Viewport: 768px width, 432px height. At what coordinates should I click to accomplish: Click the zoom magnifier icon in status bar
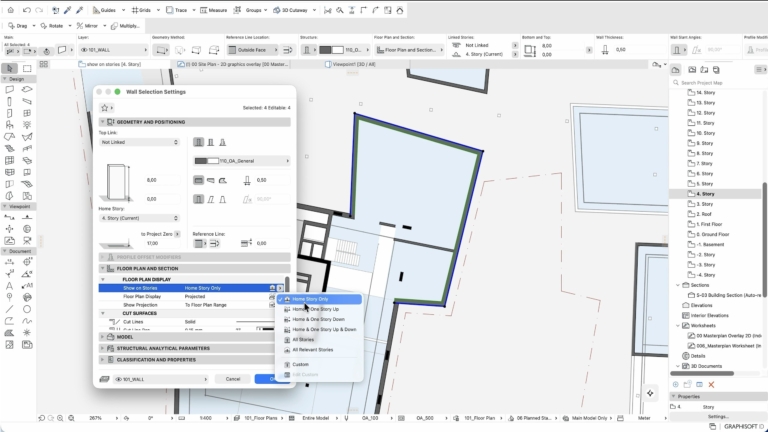(x=60, y=418)
